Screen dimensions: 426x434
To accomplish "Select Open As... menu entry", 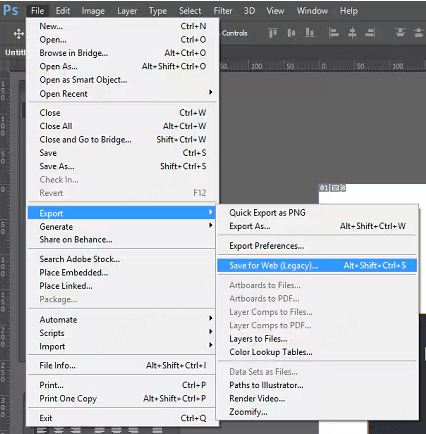I will (122, 66).
